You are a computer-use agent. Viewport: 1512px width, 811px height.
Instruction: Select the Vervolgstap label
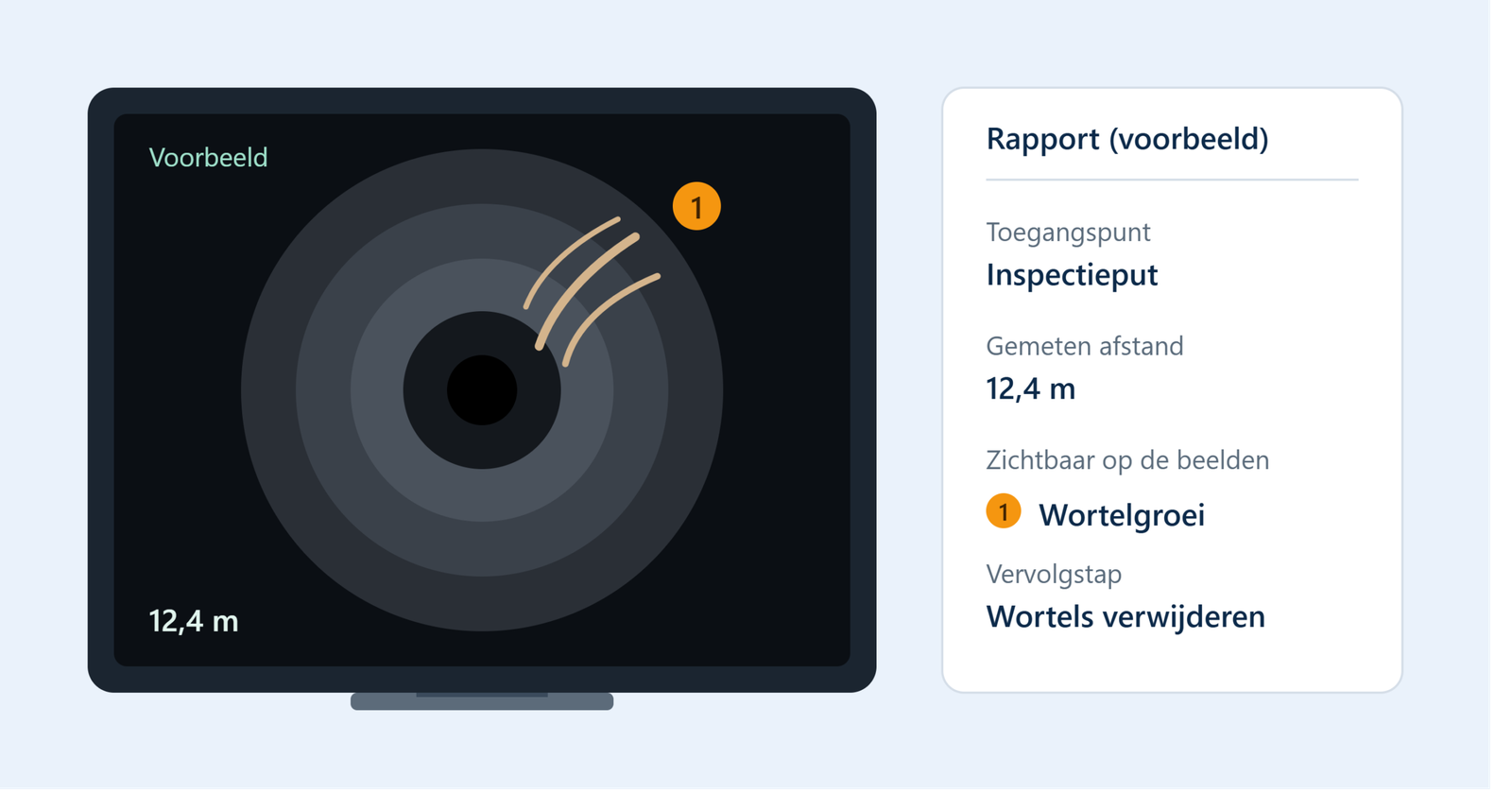coord(1054,574)
